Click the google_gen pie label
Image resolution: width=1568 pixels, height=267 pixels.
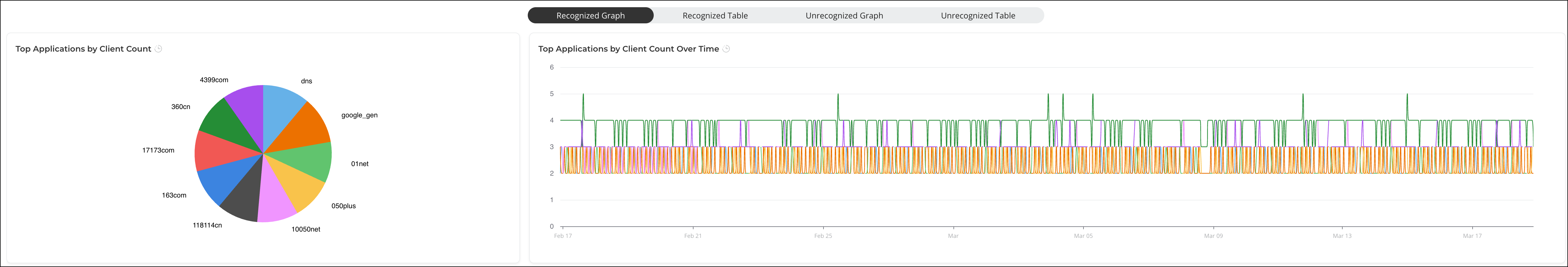click(359, 115)
